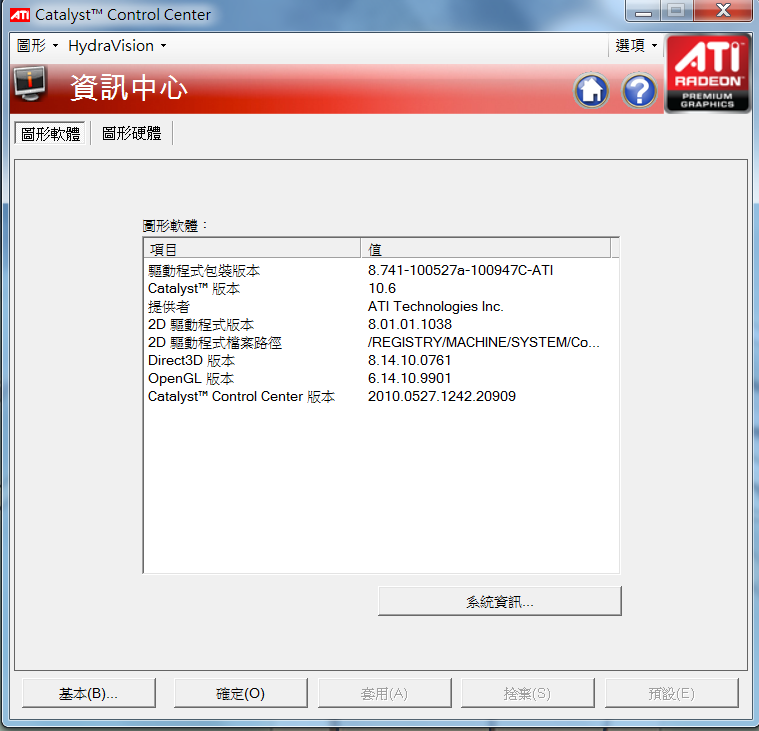Viewport: 759px width, 731px height.
Task: Select the Catalyst 版本 row
Action: [381, 289]
